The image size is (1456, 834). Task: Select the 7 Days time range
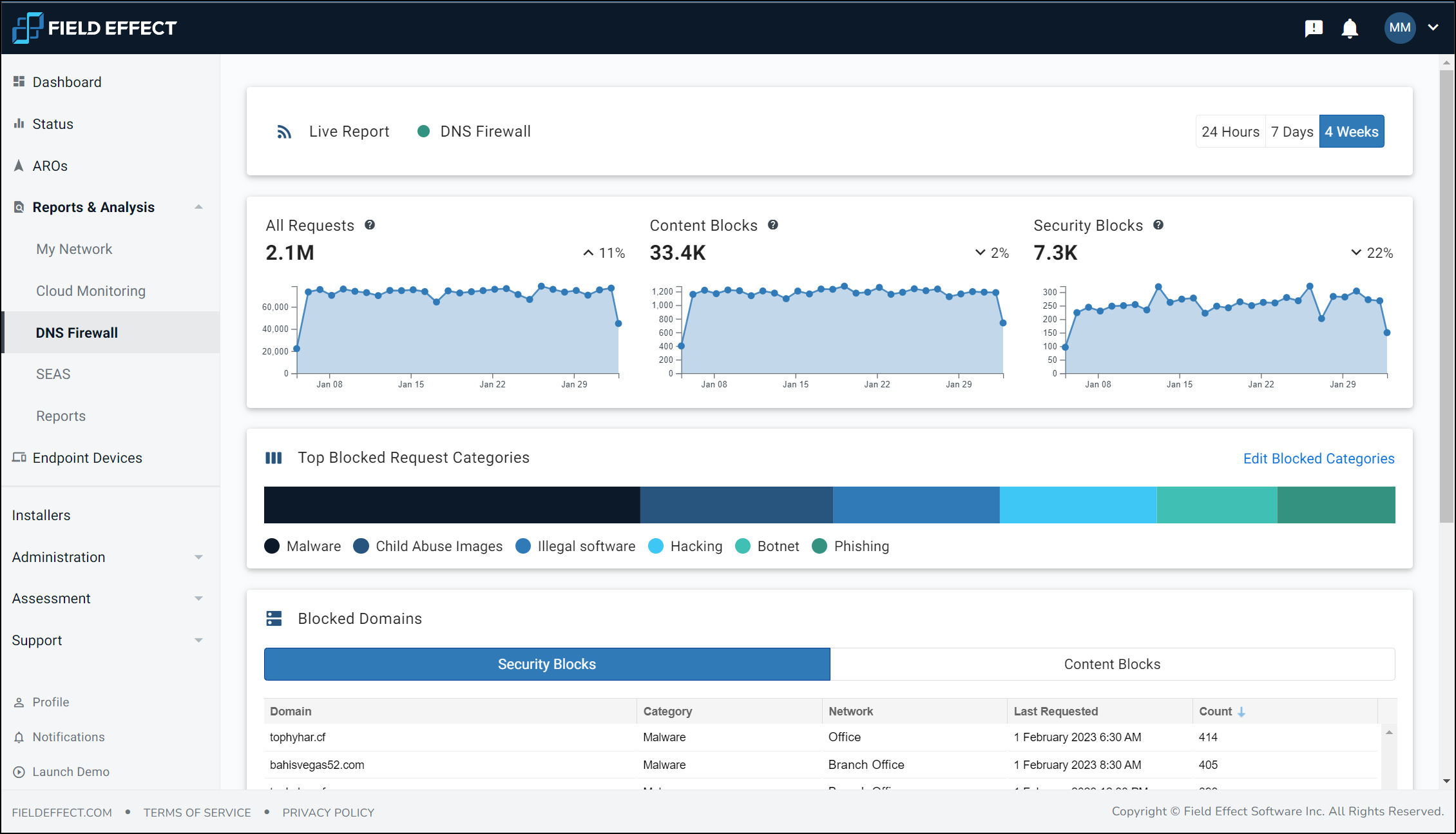coord(1292,131)
